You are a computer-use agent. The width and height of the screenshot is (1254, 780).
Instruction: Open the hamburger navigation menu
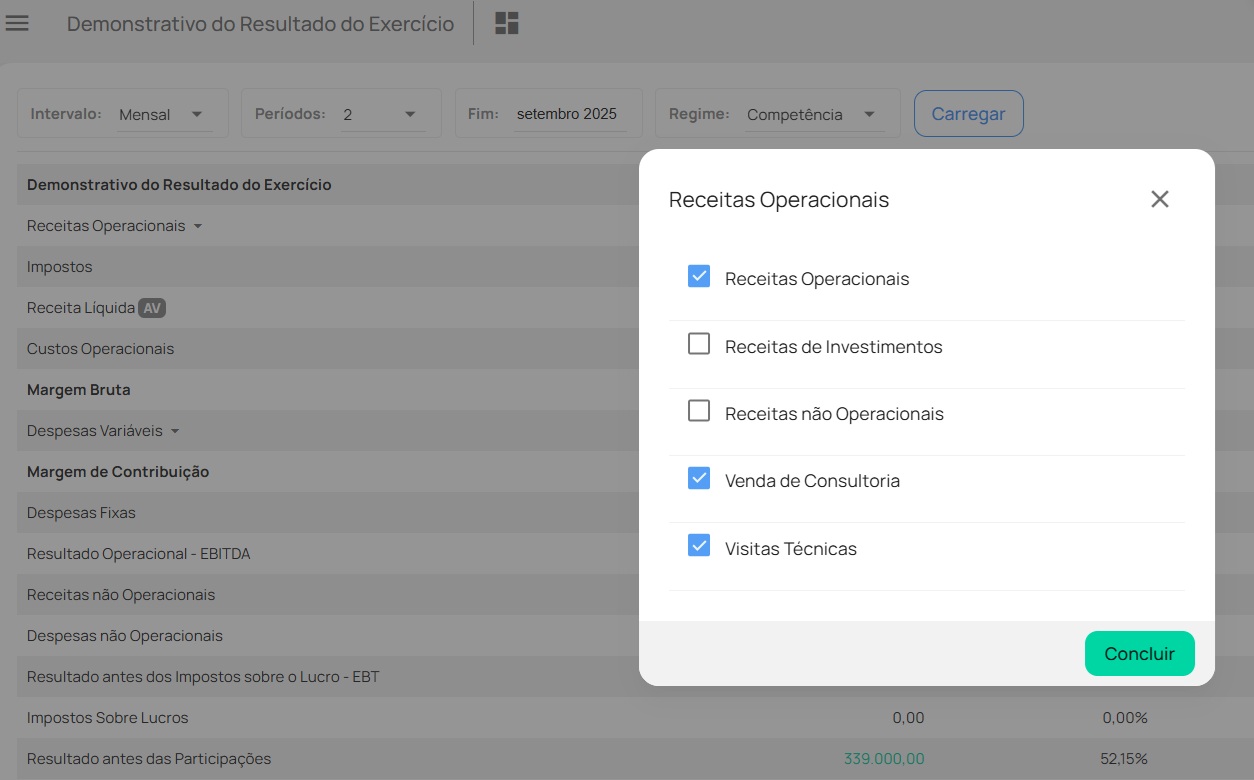pyautogui.click(x=17, y=23)
